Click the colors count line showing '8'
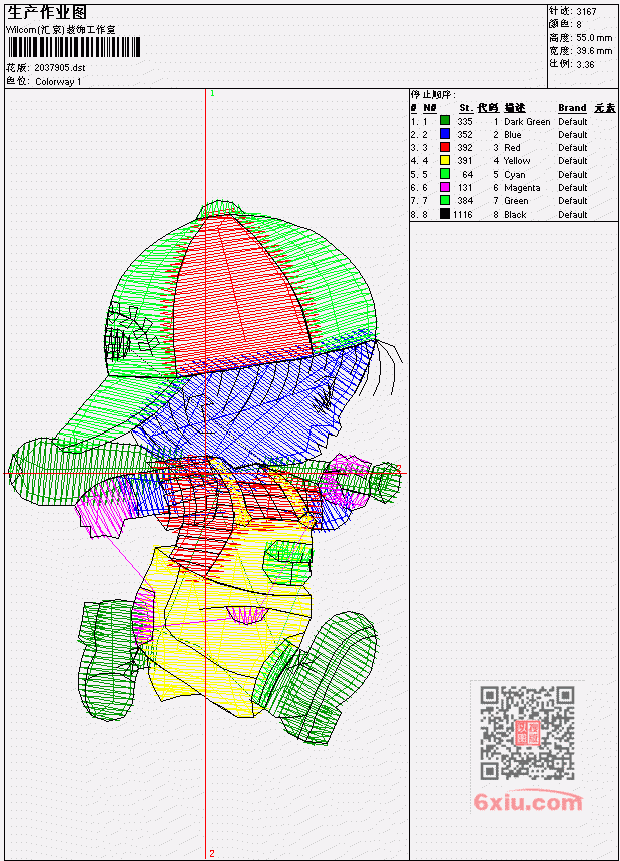 565,25
